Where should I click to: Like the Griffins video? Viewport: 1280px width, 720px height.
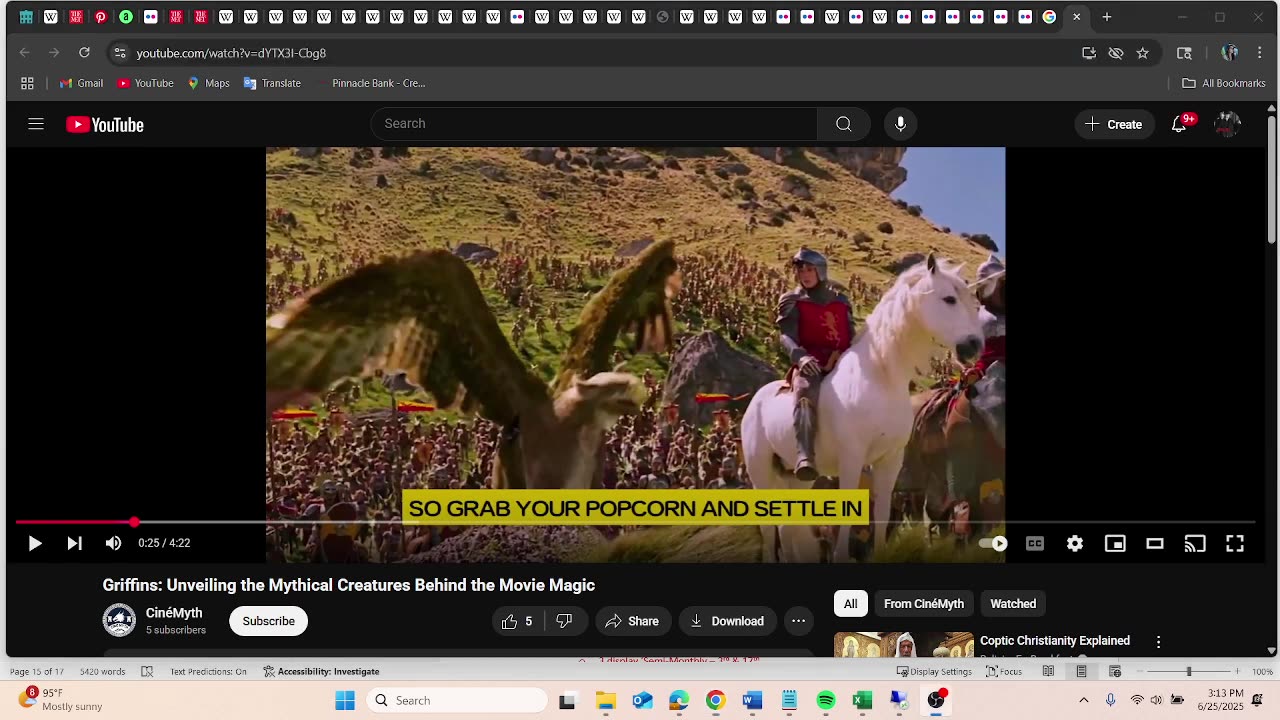(x=518, y=621)
